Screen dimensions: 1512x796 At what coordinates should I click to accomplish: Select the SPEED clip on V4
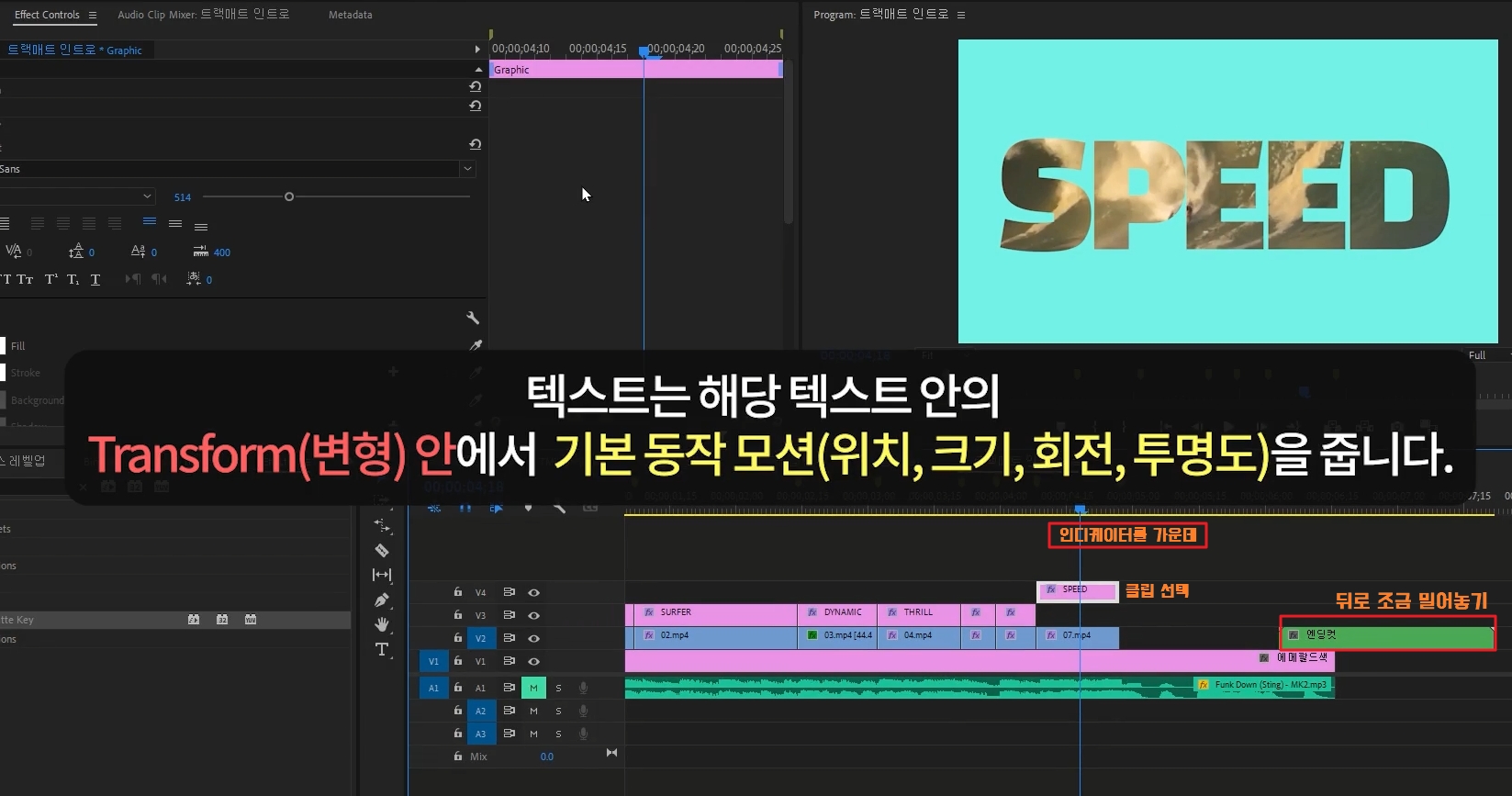tap(1078, 590)
